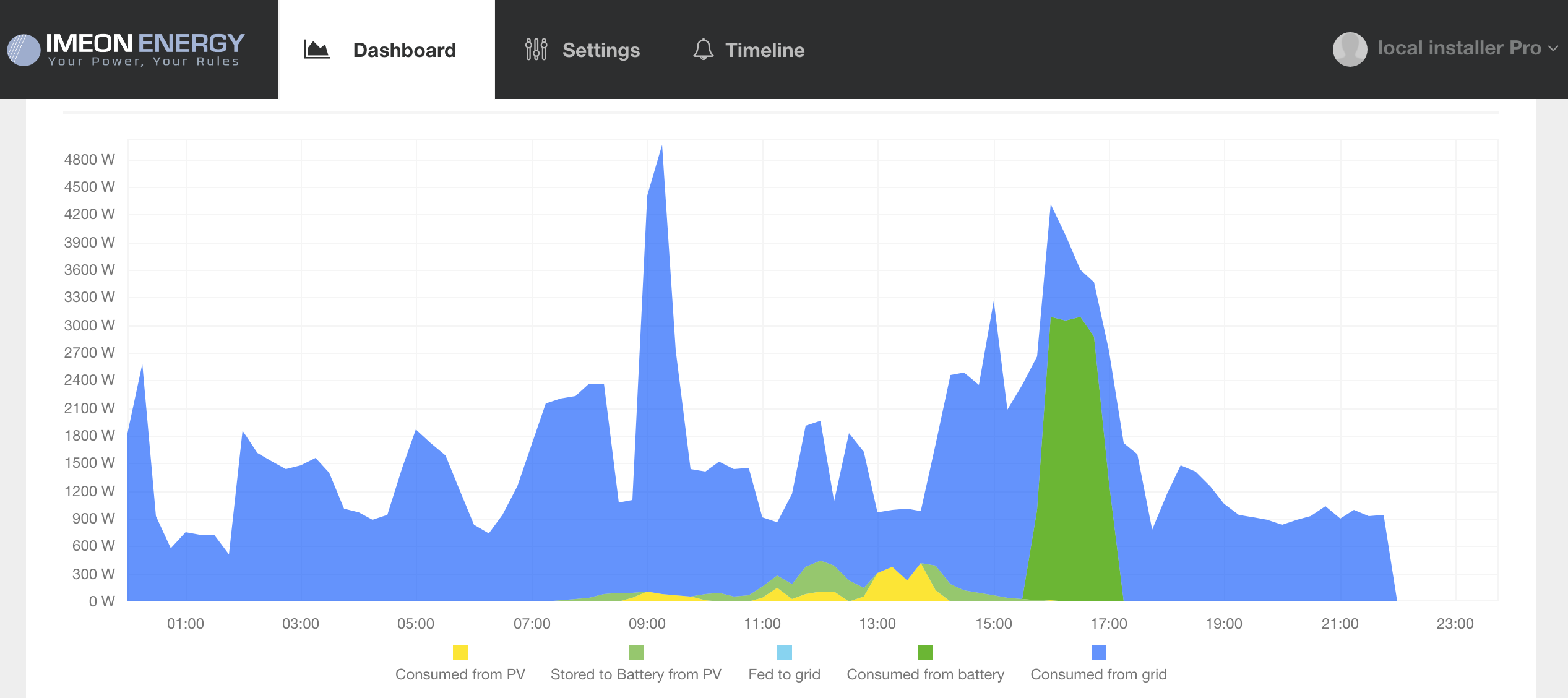1568x698 pixels.
Task: Click the Imeon Energy logo
Action: coord(127,50)
